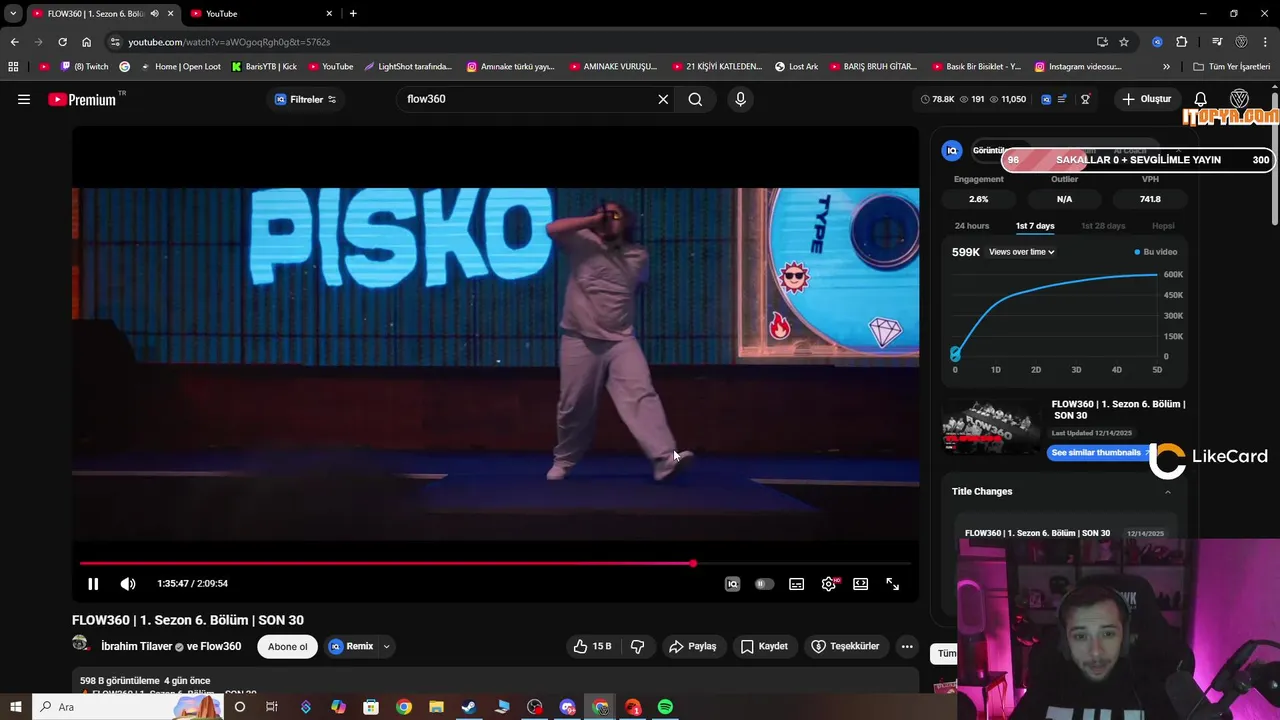The image size is (1280, 720).
Task: Click the video progress bar scrubber
Action: tap(693, 564)
